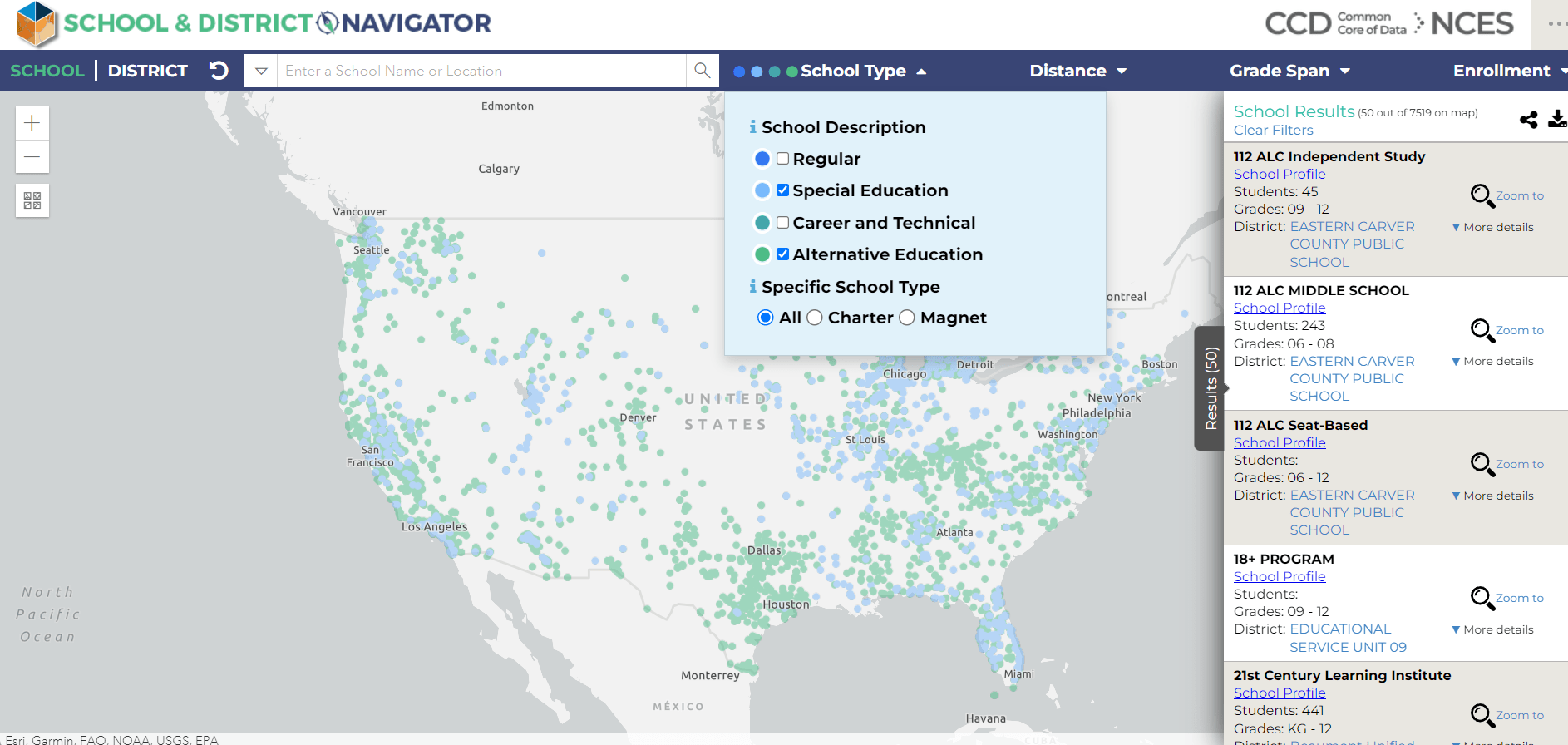Screen dimensions: 1568x745
Task: Switch to the SCHOOL tab
Action: click(47, 71)
